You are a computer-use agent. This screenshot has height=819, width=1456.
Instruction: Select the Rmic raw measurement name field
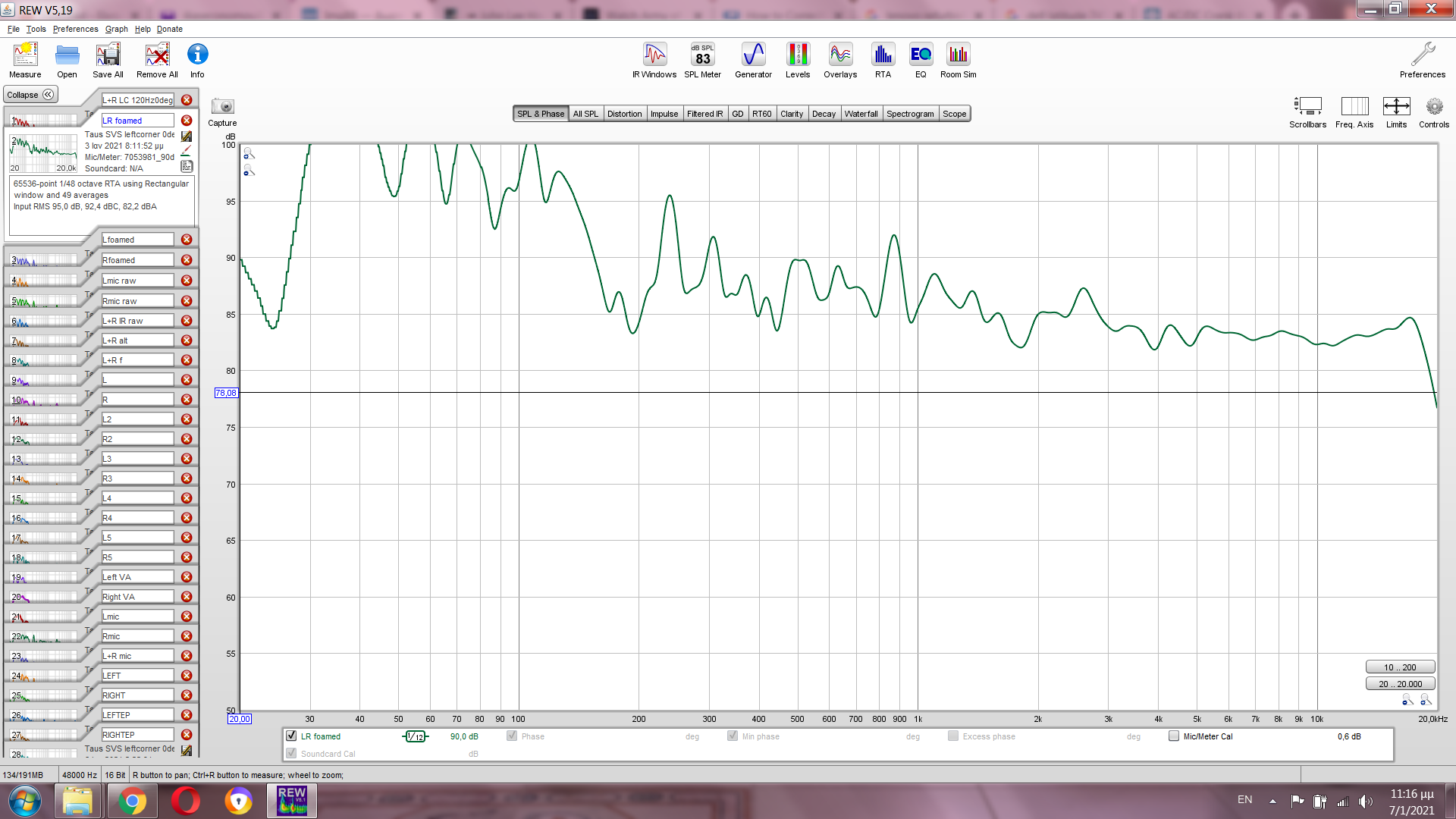click(137, 301)
